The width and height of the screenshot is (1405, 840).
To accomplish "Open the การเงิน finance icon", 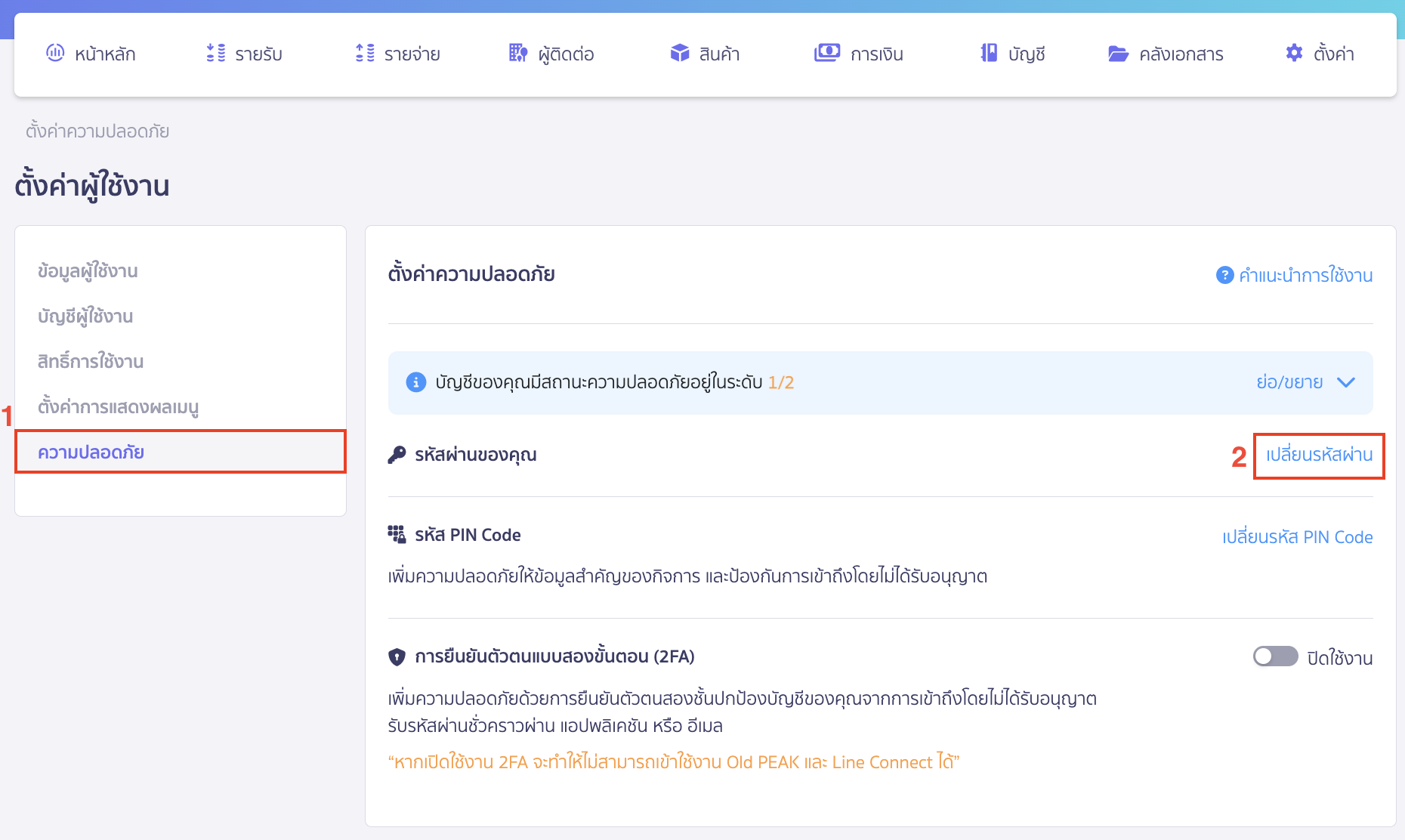I will coord(826,53).
